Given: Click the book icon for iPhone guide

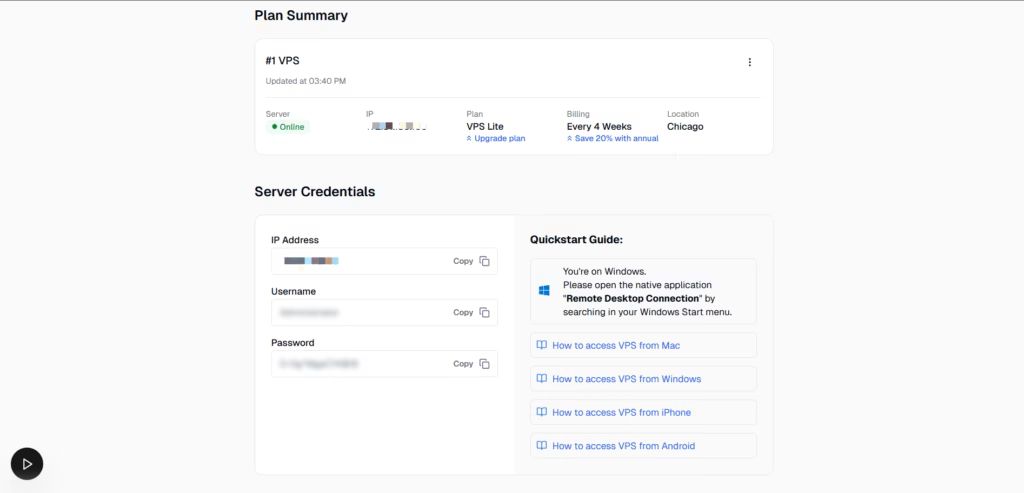Looking at the screenshot, I should pos(541,412).
